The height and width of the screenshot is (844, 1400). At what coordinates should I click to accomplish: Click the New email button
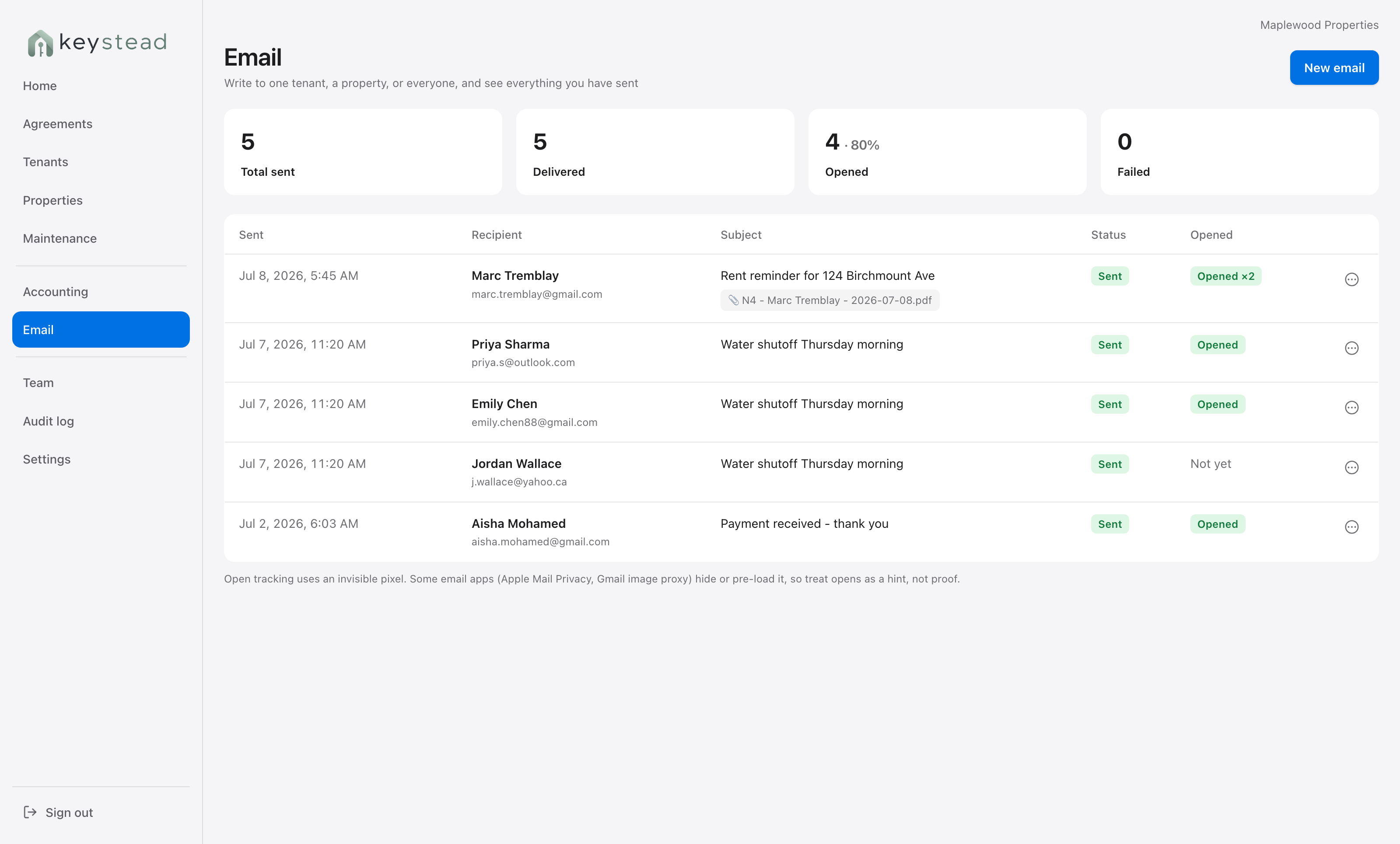point(1333,68)
